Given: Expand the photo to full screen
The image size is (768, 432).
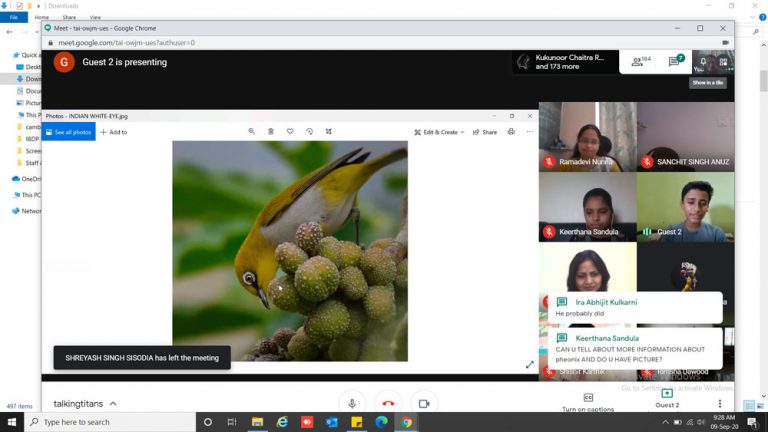Looking at the screenshot, I should click(529, 364).
